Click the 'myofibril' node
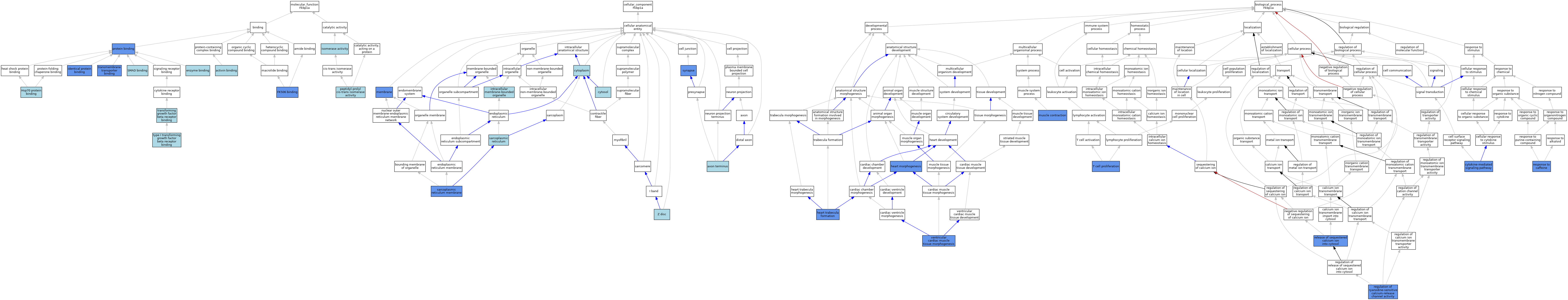Viewport: 1568px width, 300px height. 620,140
